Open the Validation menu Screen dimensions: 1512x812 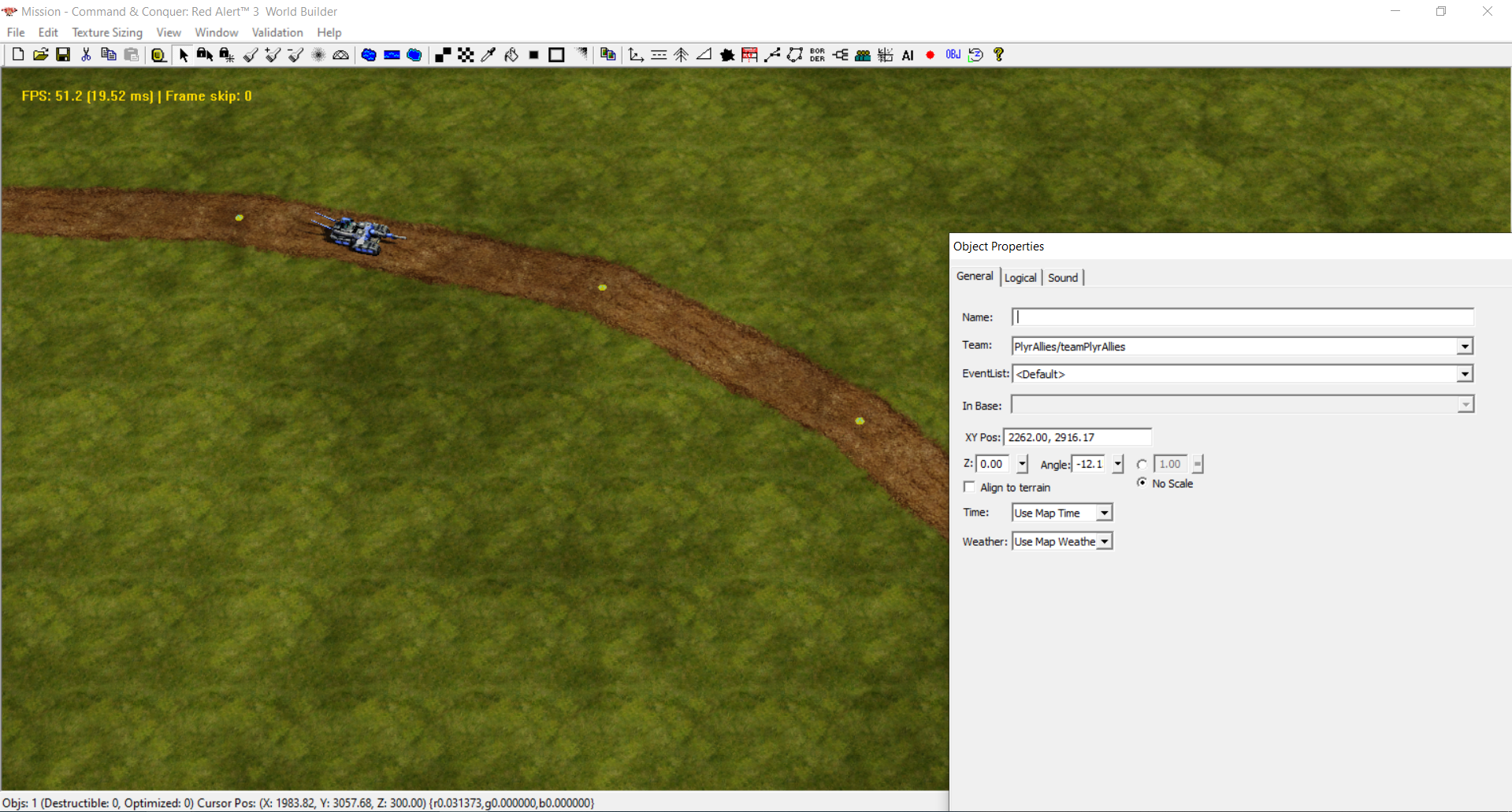(277, 32)
